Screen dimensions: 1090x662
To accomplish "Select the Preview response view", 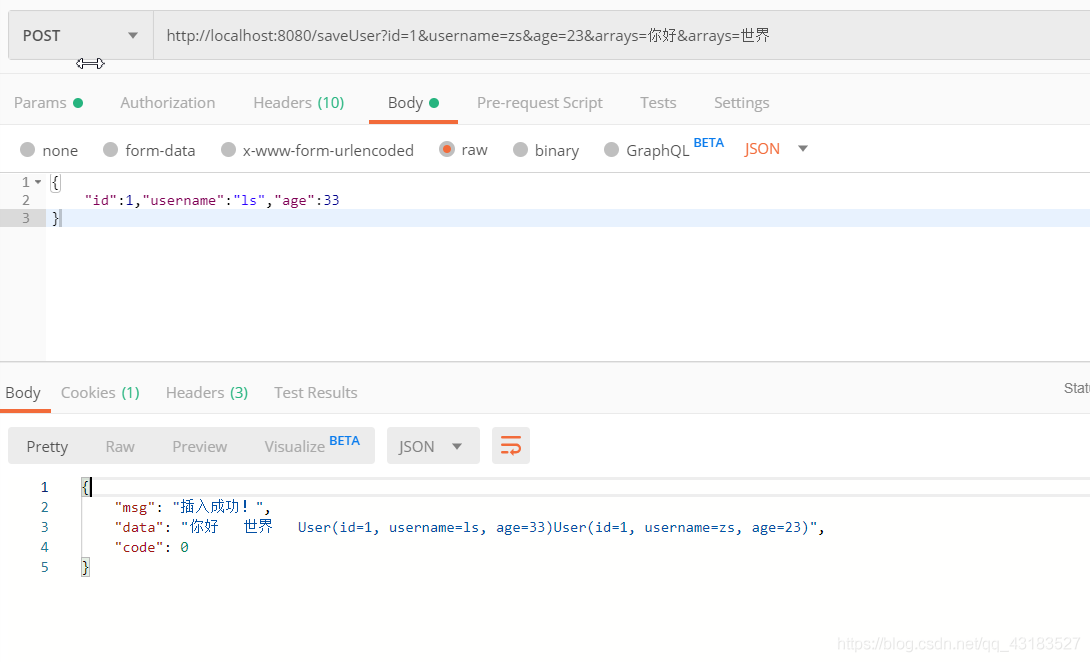I will (x=200, y=446).
